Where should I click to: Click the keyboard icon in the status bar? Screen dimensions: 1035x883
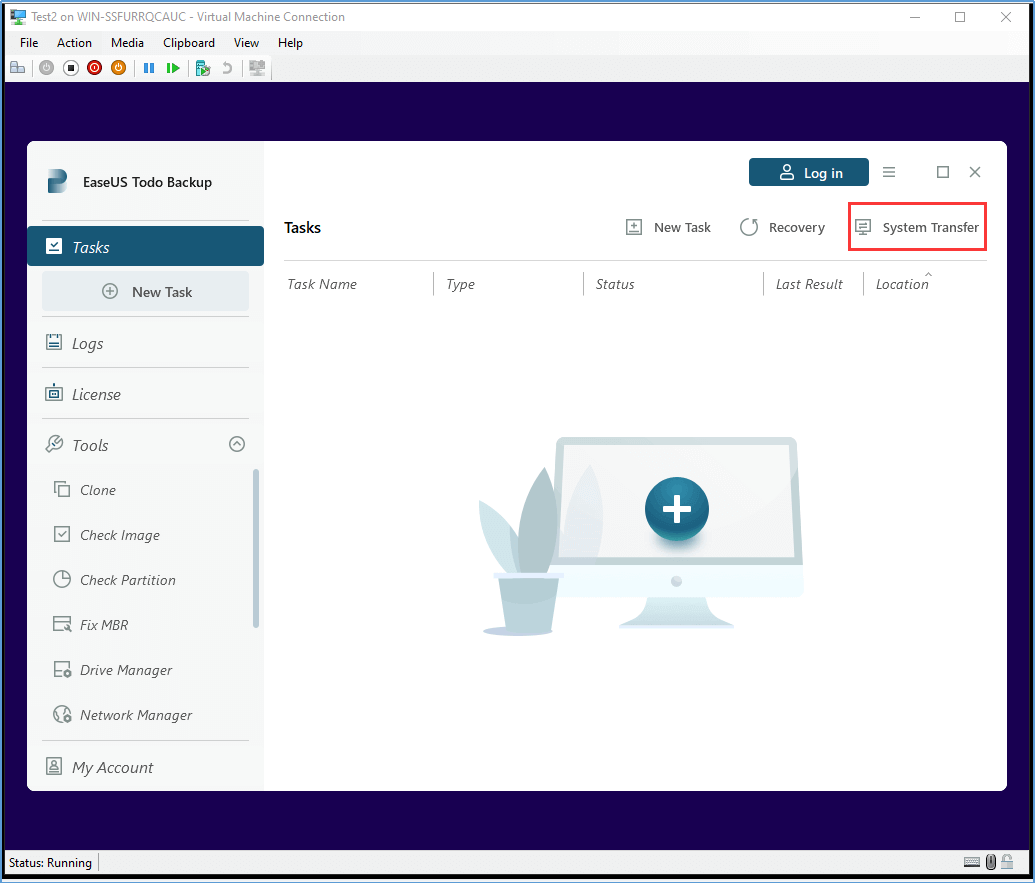click(x=971, y=862)
